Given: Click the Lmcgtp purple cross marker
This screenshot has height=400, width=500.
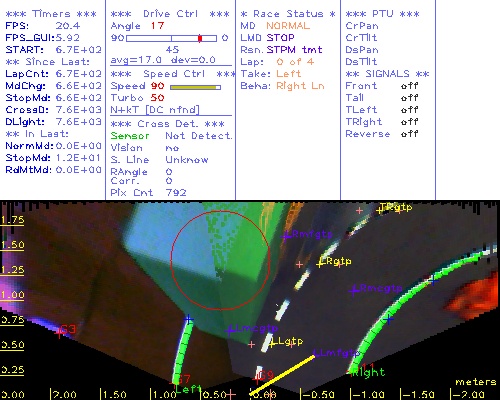Looking at the screenshot, I should click(230, 331).
